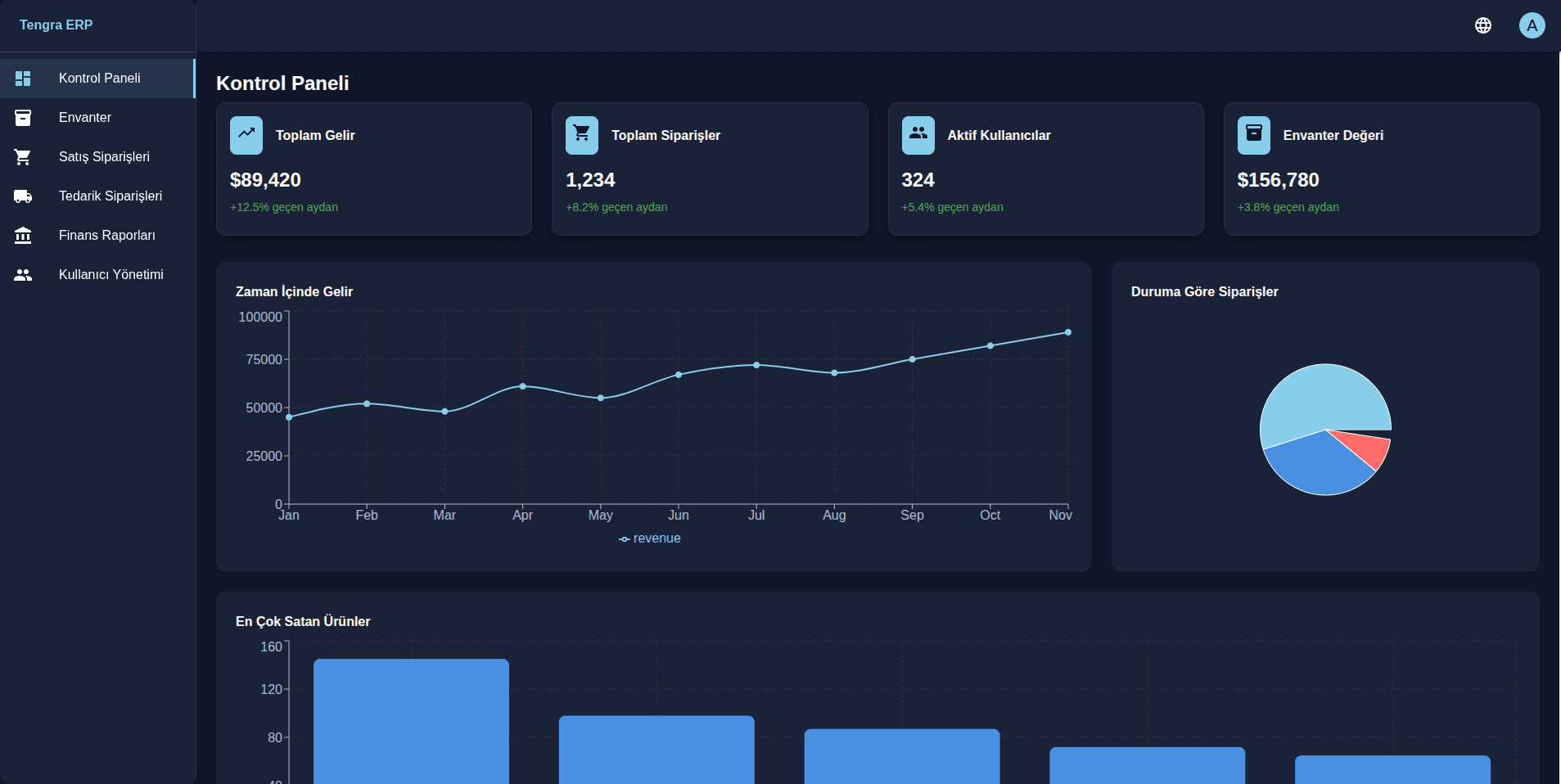Click the people icon on Aktif Kullanıcılar card
Screen dimensions: 1561x784
click(918, 135)
